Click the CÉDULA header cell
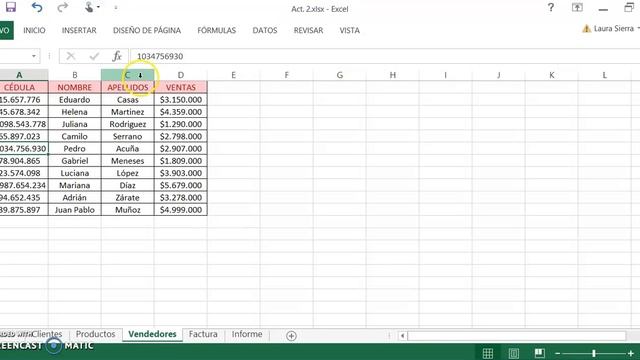The width and height of the screenshot is (640, 360). coord(24,87)
